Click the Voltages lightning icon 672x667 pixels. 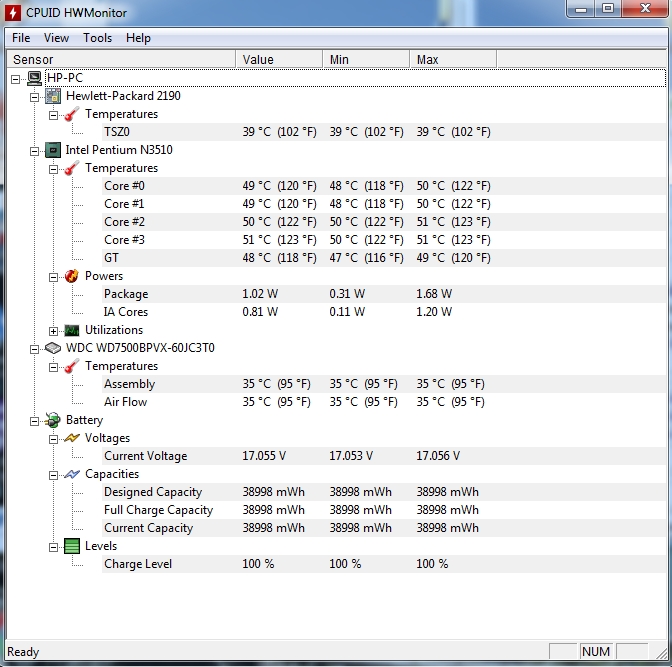point(72,438)
